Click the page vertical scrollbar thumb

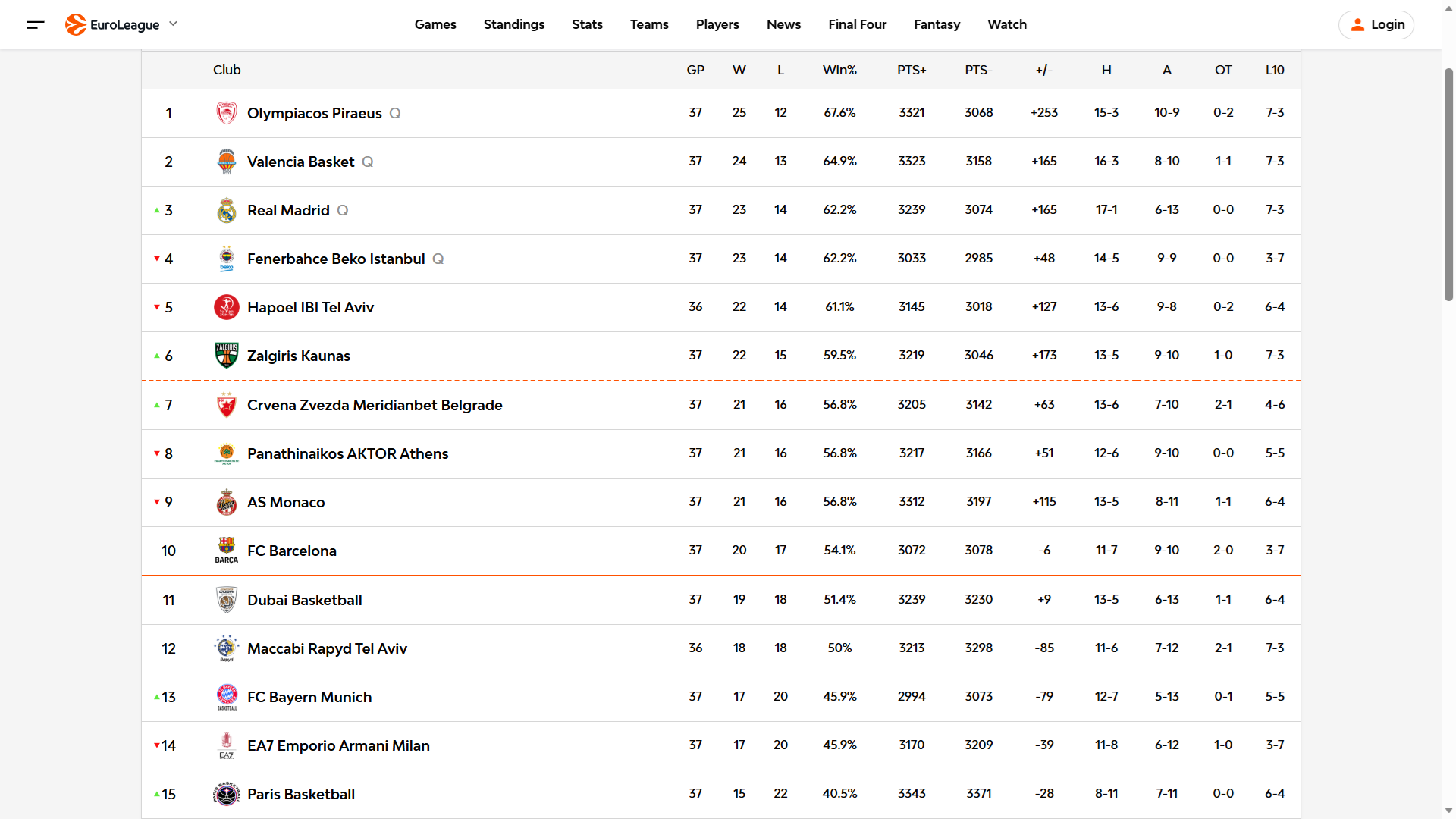pyautogui.click(x=1448, y=184)
